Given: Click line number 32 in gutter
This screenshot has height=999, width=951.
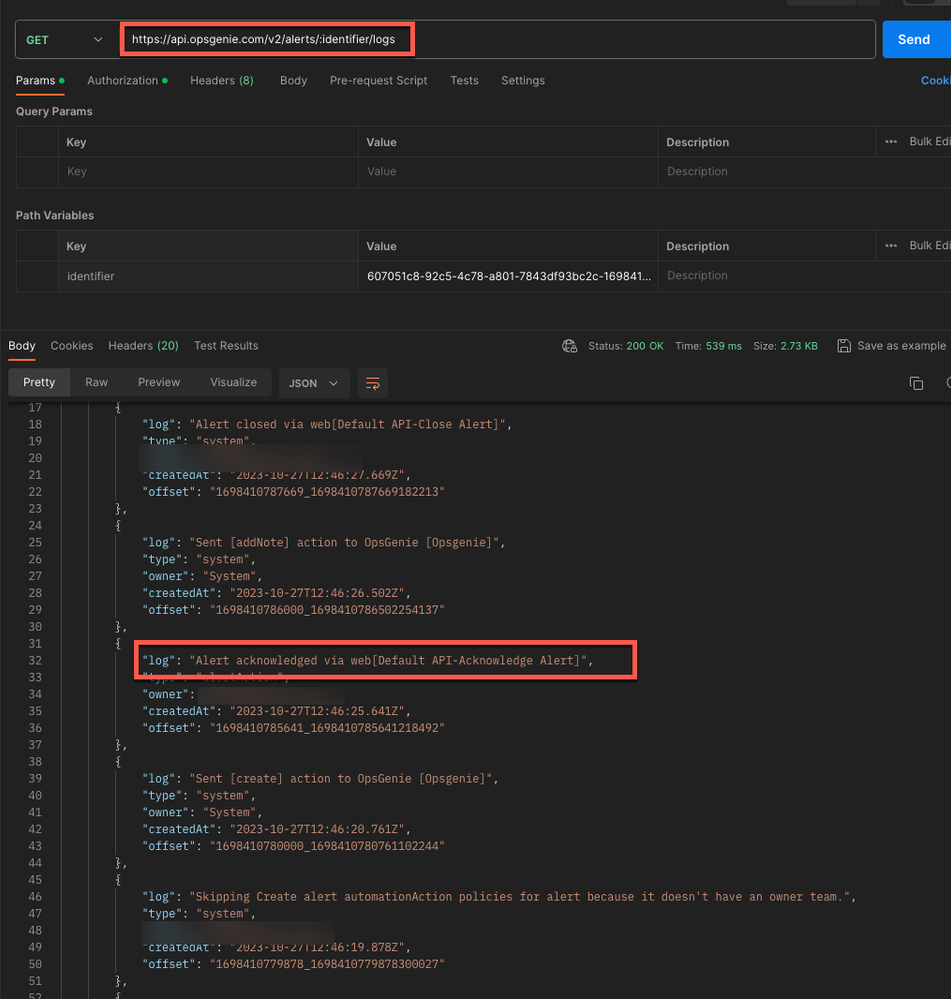Looking at the screenshot, I should (35, 661).
